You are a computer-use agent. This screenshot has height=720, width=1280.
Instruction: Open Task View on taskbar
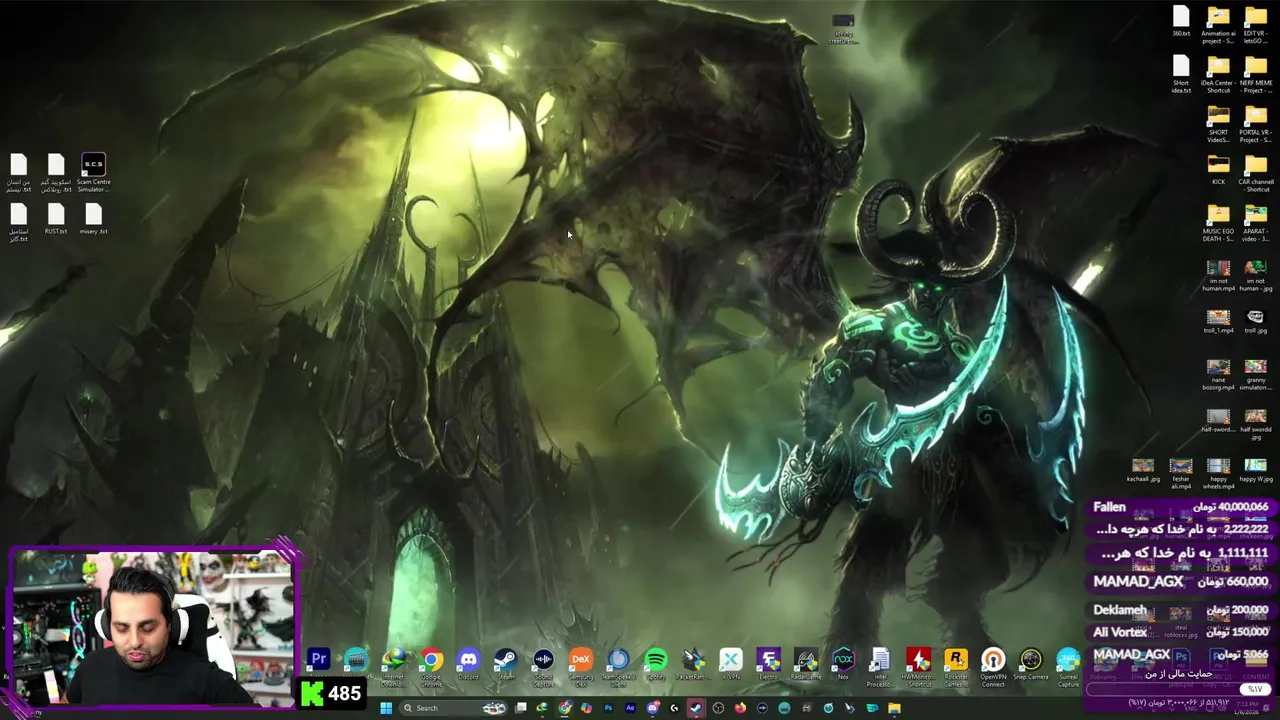(x=520, y=708)
